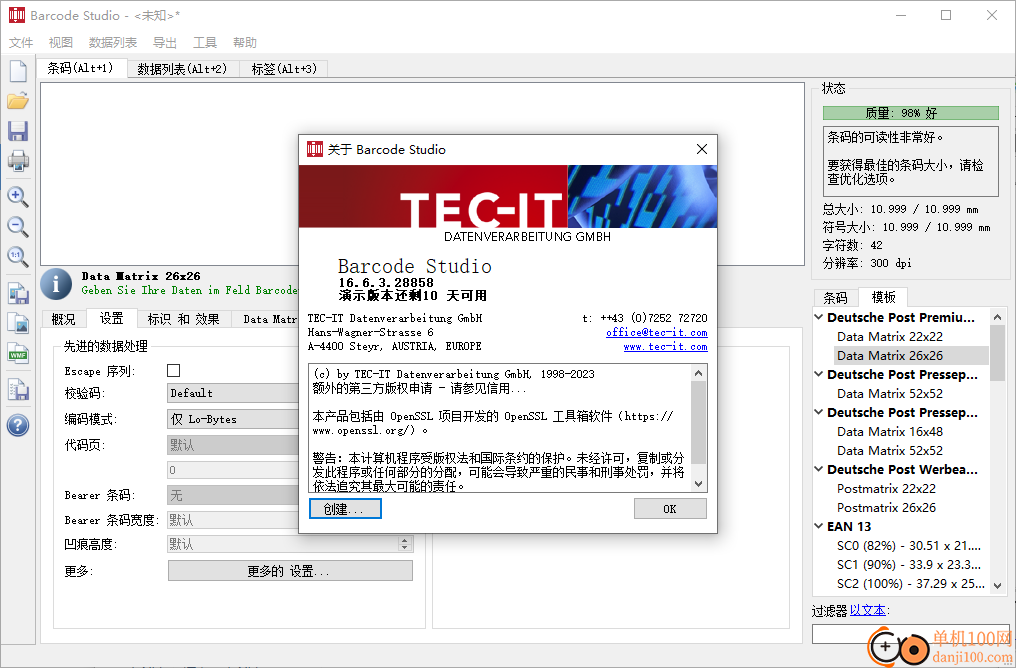
Task: Click the 过滤器 filter input field
Action: tap(910, 634)
